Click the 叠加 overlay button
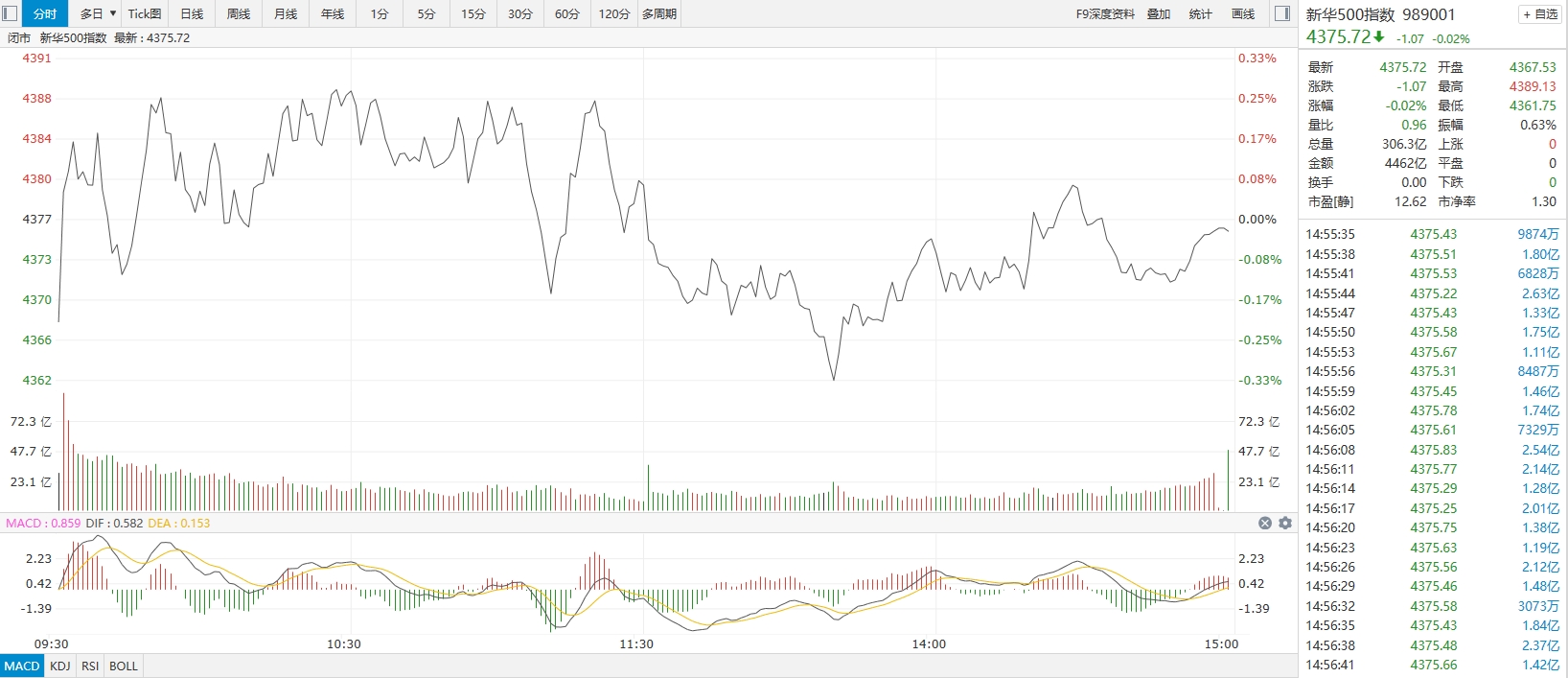1568x678 pixels. (1159, 13)
